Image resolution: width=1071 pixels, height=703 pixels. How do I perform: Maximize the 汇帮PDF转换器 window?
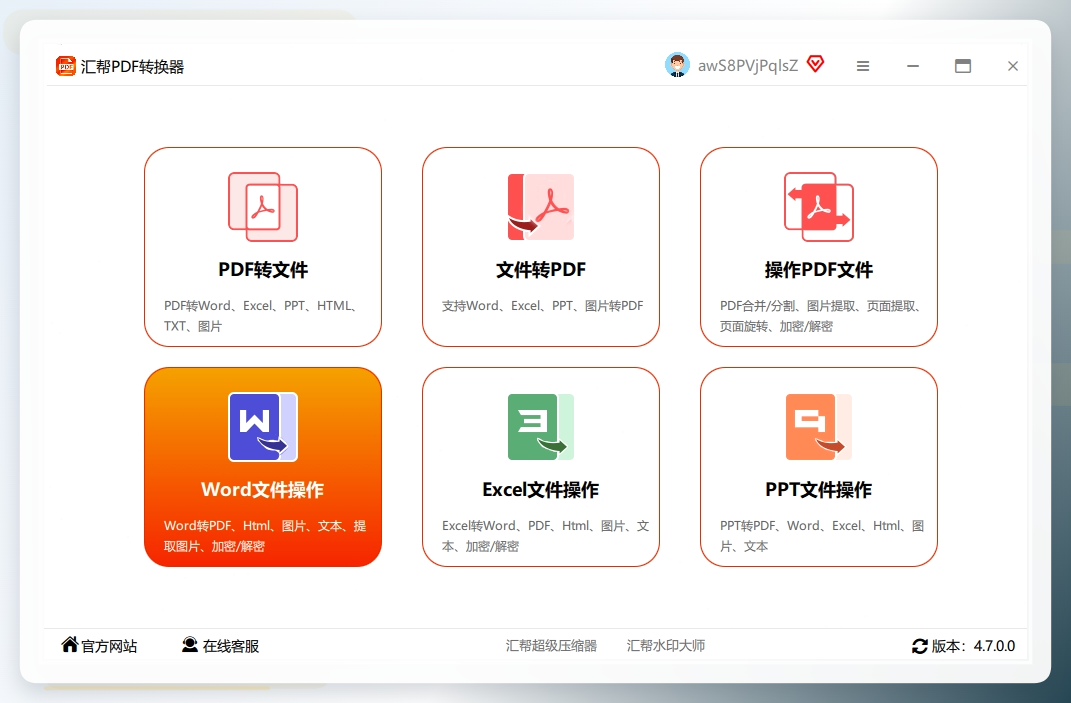pyautogui.click(x=962, y=66)
